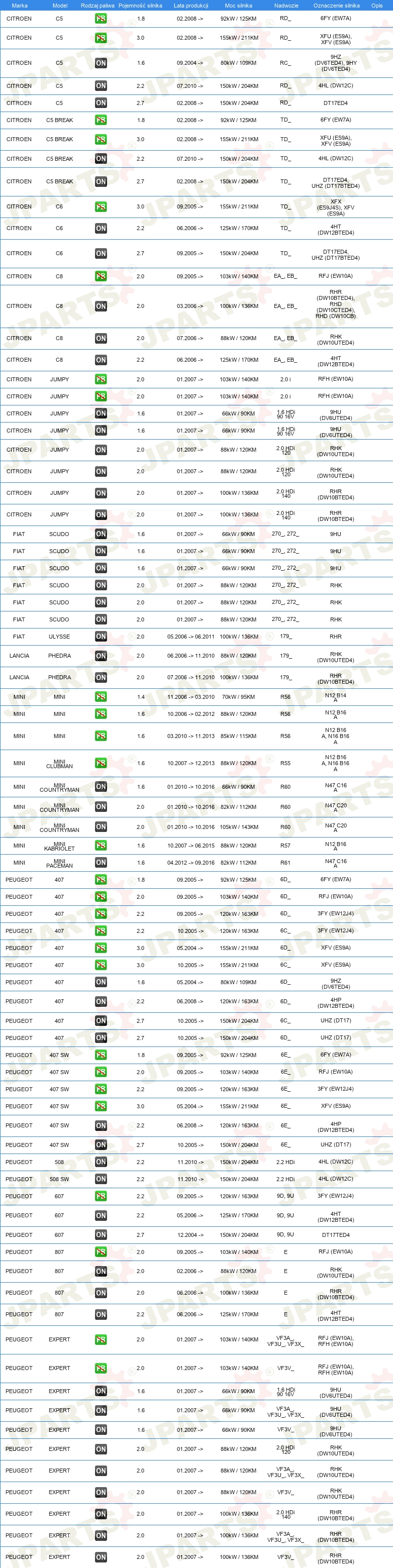Click the MINI CLUBMAN model cell
The height and width of the screenshot is (1568, 393).
(x=59, y=764)
